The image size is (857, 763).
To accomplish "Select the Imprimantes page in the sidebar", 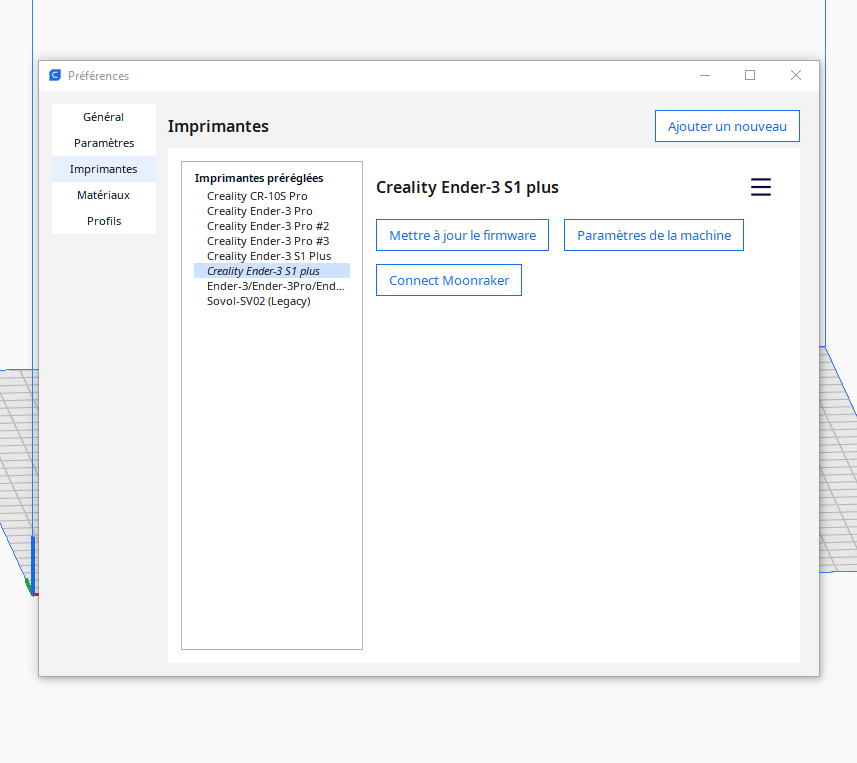I will point(104,169).
